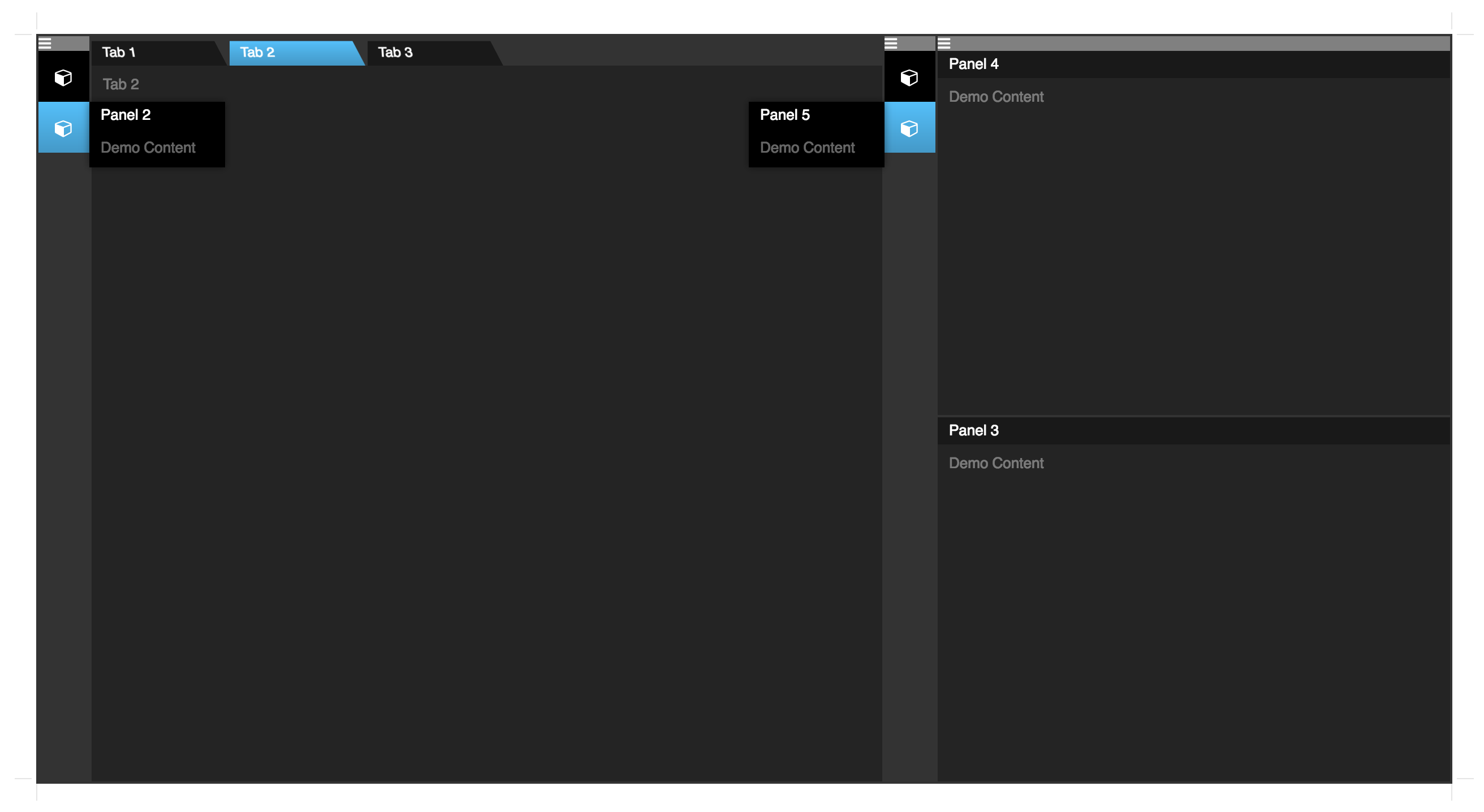Open the hamburger menu above the right sidebar

[x=891, y=43]
